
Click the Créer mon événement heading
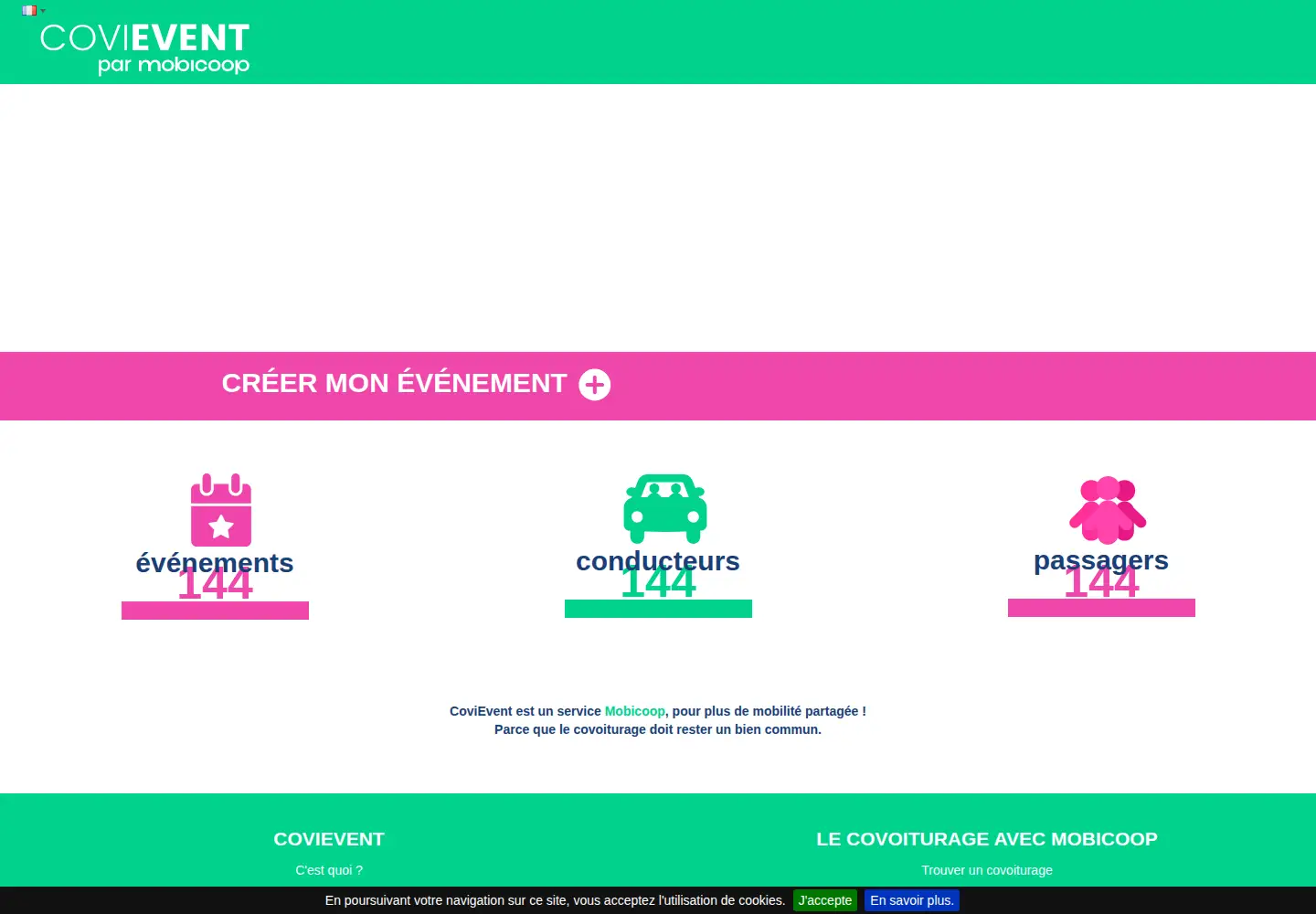point(394,383)
